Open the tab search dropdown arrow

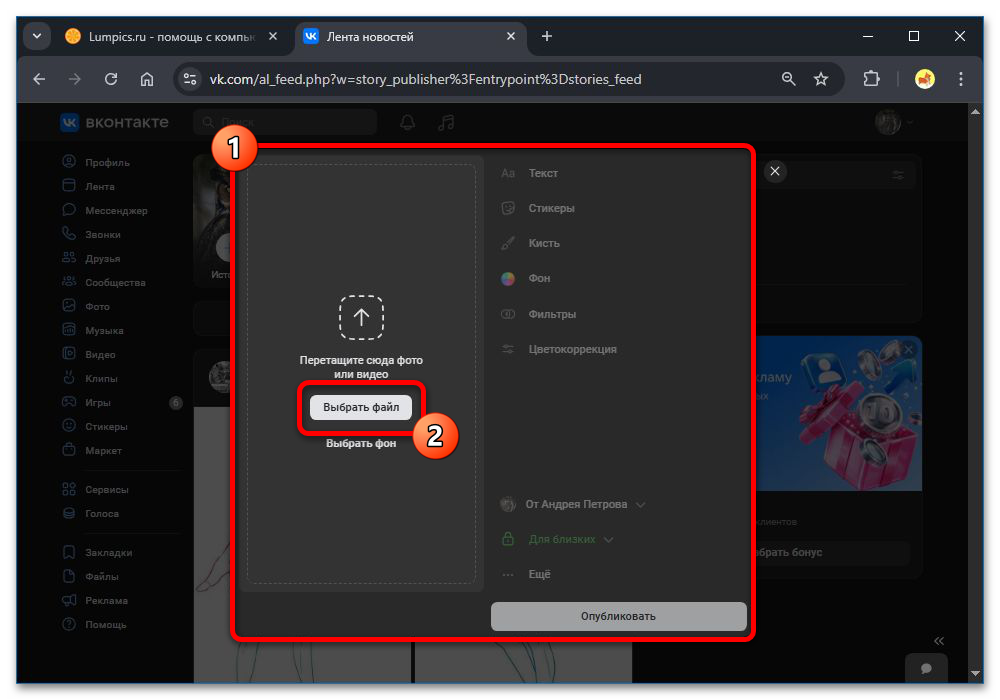[x=37, y=36]
